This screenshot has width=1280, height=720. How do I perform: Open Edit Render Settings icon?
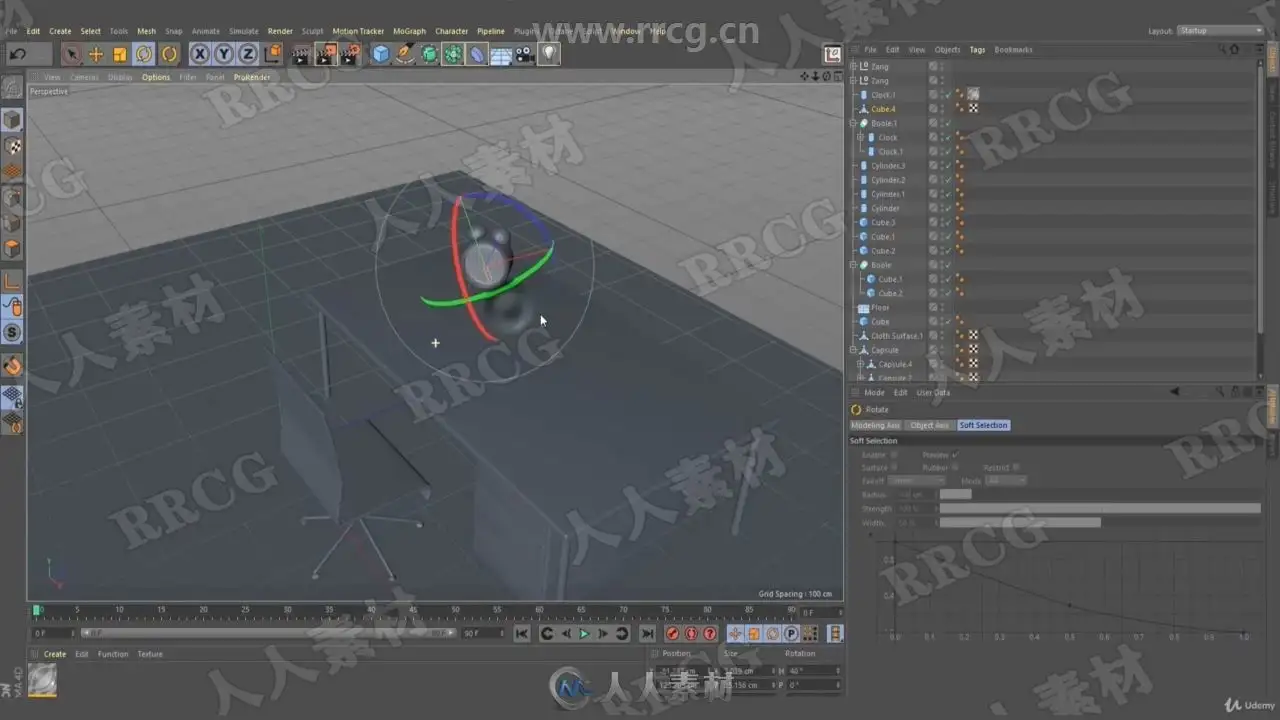350,54
